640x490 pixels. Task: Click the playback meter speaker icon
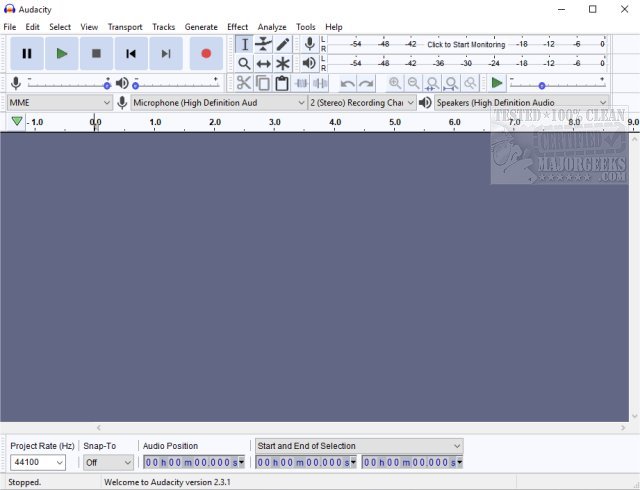309,63
